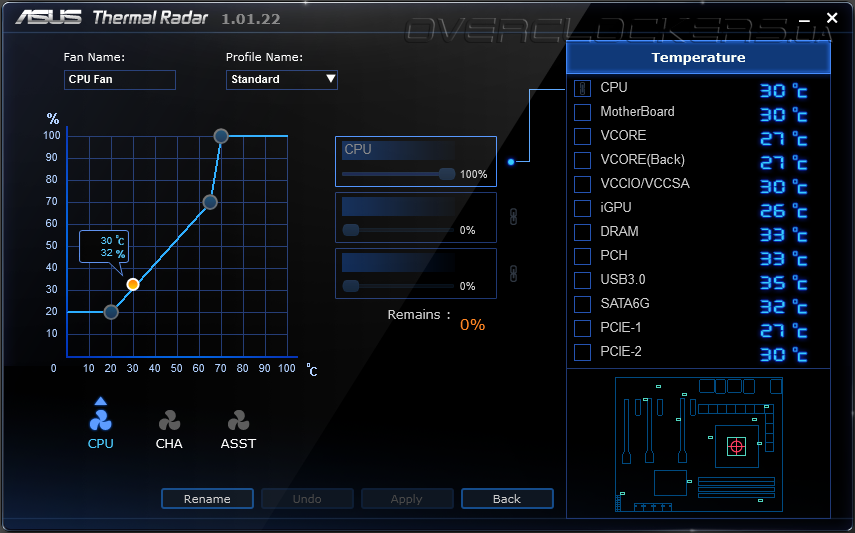Screen dimensions: 855x533
Task: Toggle the CPU temperature checkbox
Action: click(x=582, y=88)
